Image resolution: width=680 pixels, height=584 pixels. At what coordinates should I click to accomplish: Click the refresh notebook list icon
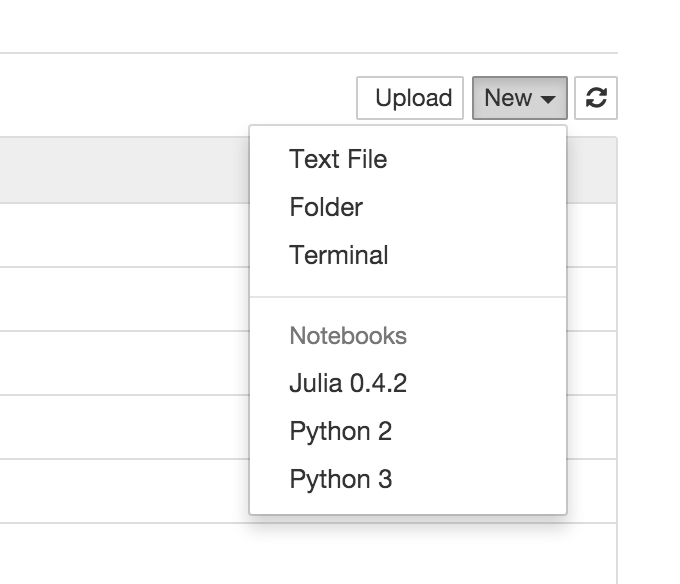596,98
